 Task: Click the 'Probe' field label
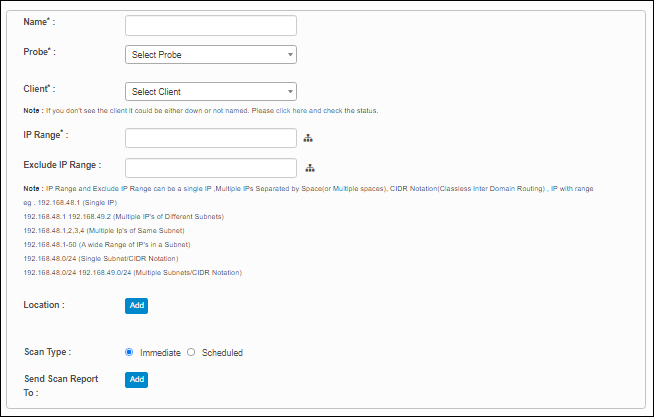[x=39, y=50]
